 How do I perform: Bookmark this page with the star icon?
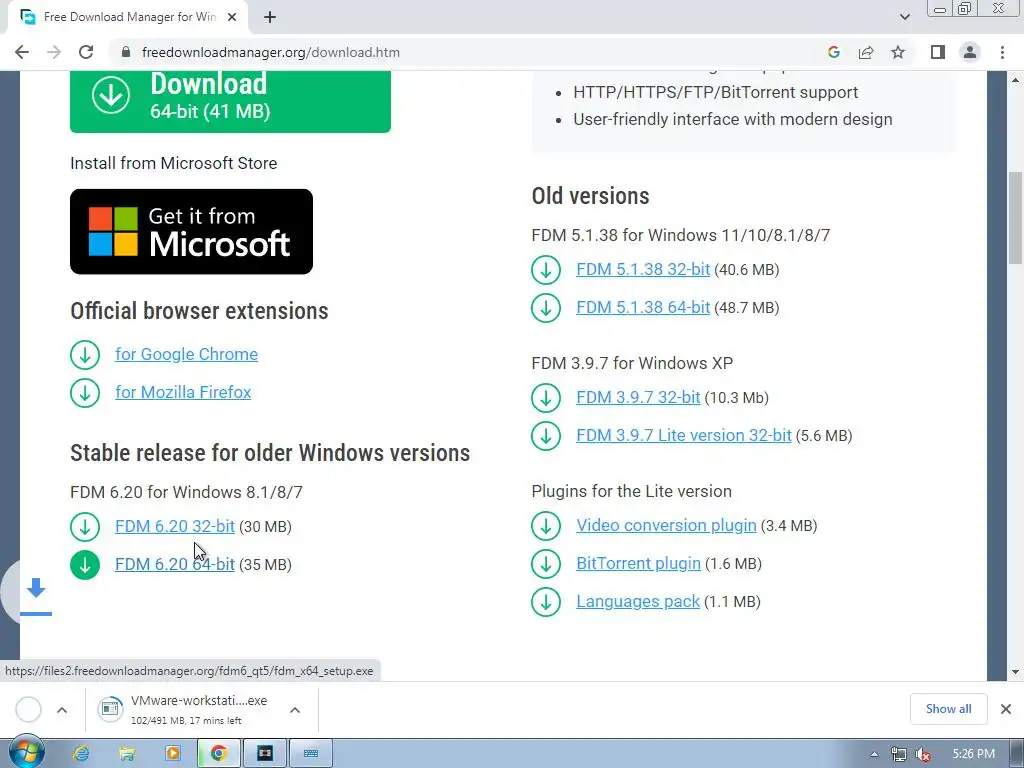point(898,52)
